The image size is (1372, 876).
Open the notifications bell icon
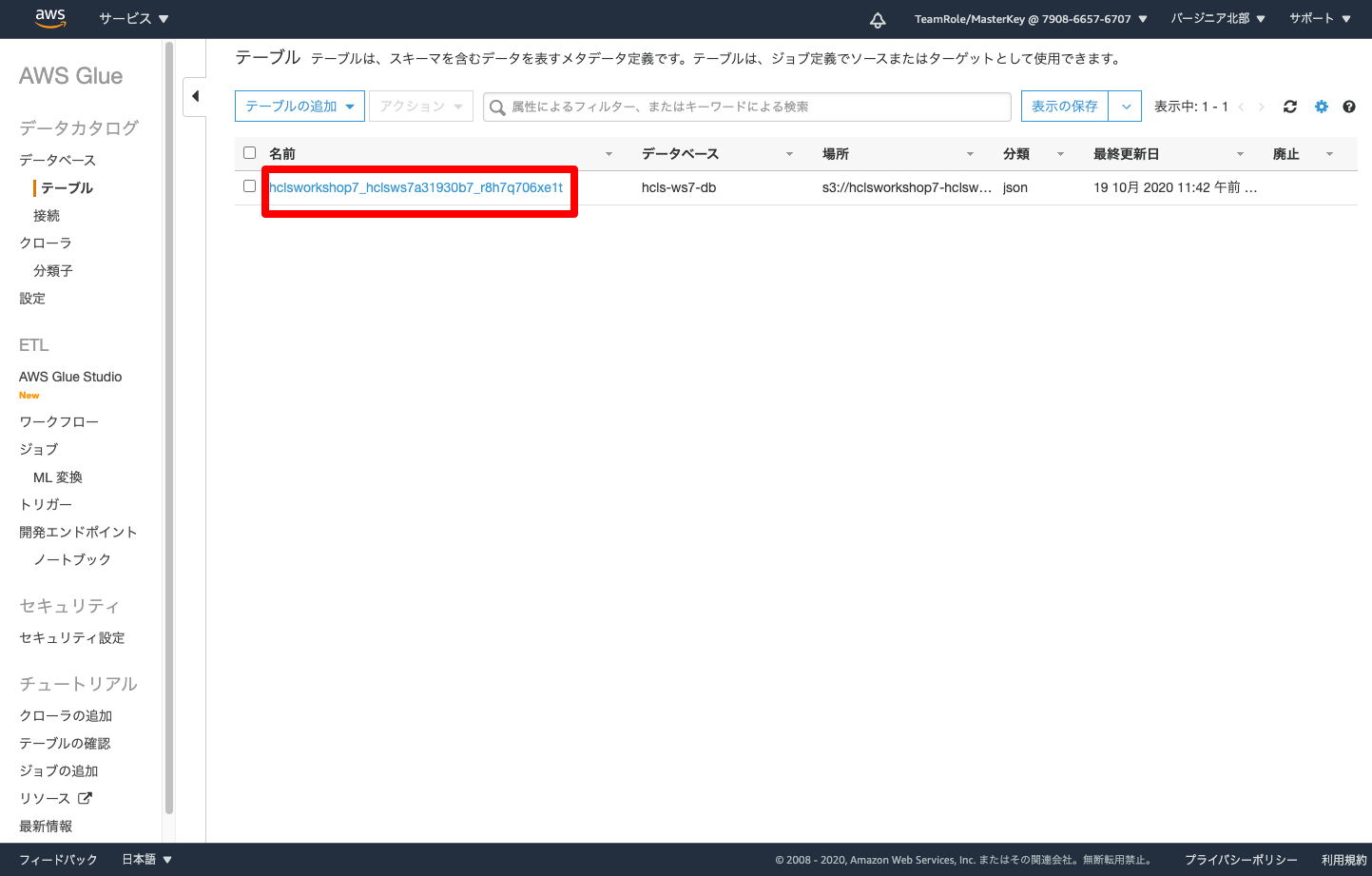click(x=878, y=19)
